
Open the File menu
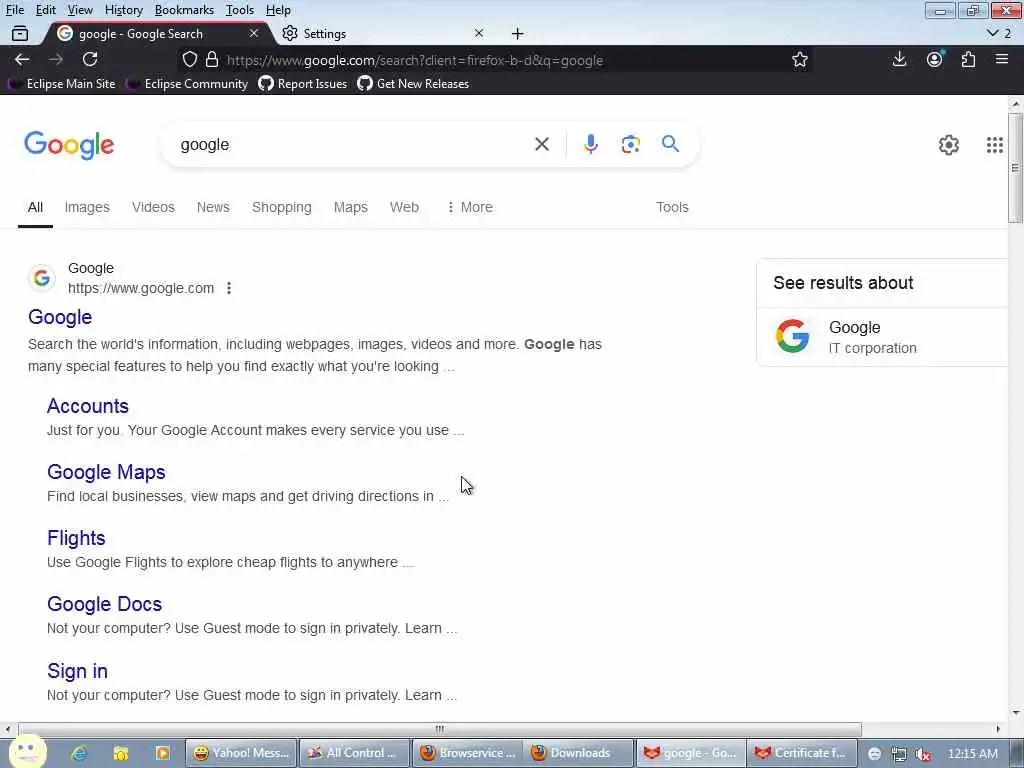click(14, 10)
